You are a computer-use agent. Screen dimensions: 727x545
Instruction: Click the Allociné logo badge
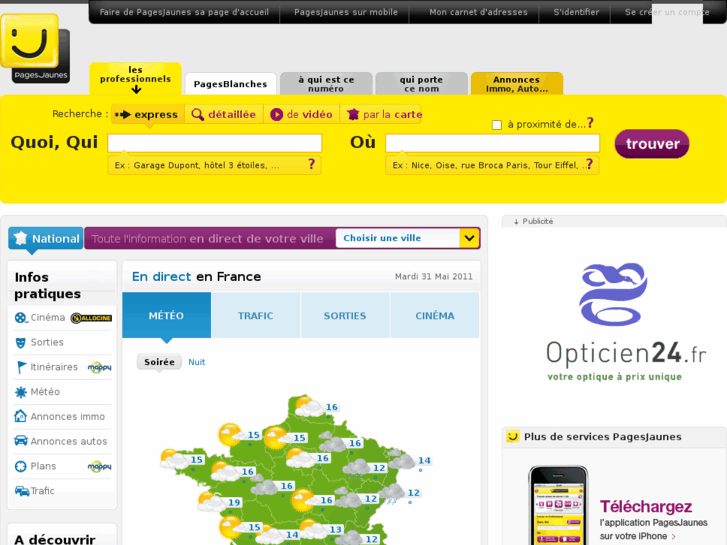click(x=91, y=318)
